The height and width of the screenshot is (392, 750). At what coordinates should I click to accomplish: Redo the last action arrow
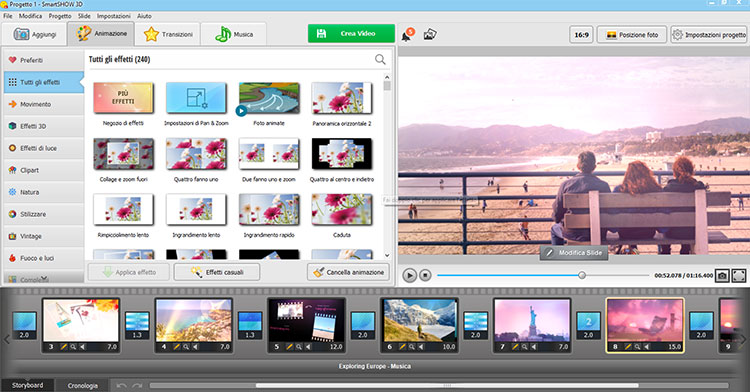pyautogui.click(x=138, y=385)
